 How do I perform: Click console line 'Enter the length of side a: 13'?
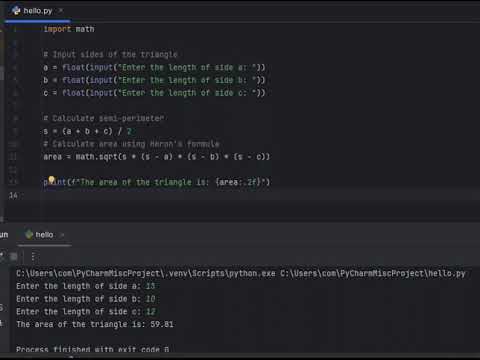point(86,286)
